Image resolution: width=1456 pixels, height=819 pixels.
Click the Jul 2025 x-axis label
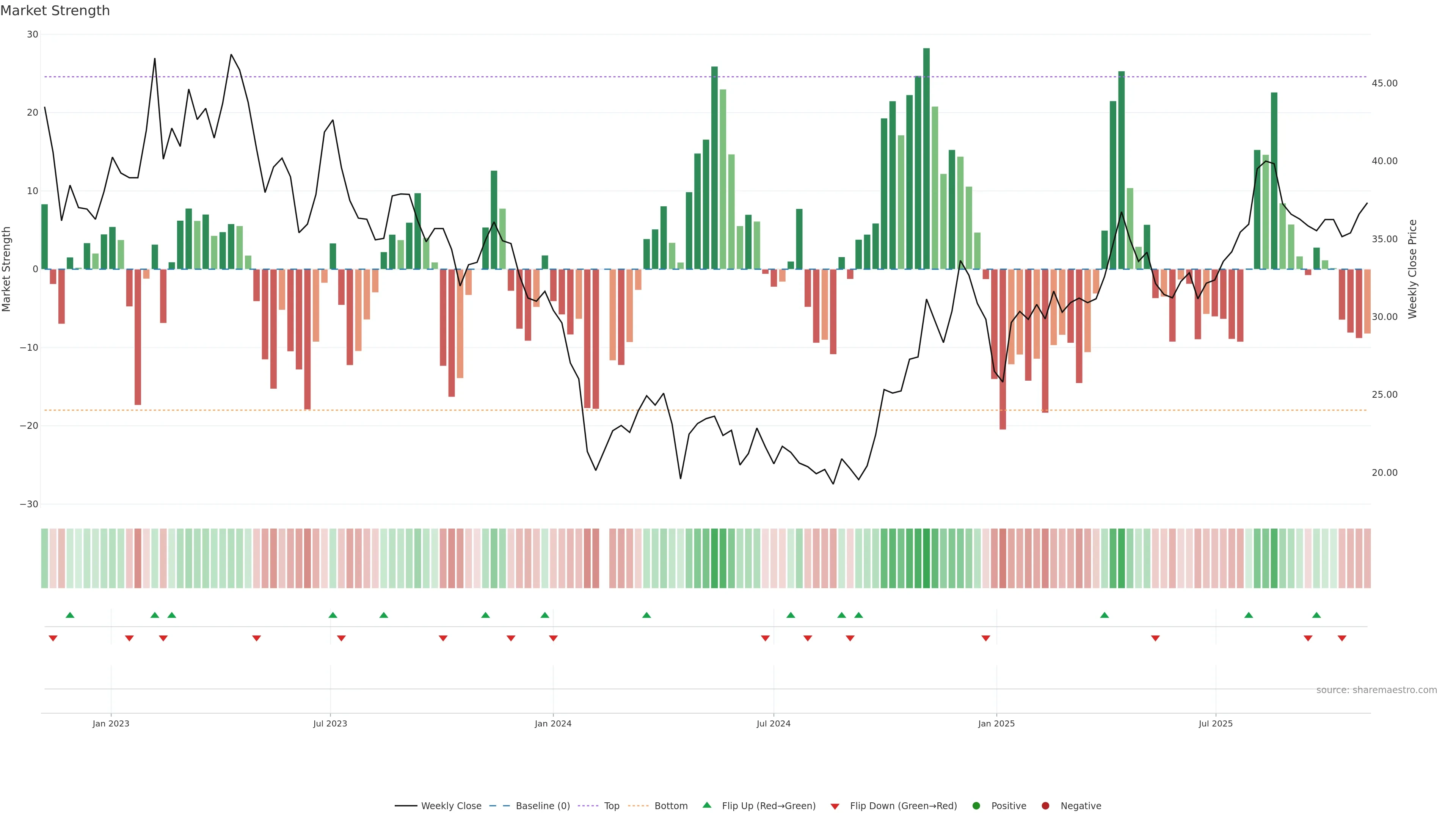(1215, 723)
